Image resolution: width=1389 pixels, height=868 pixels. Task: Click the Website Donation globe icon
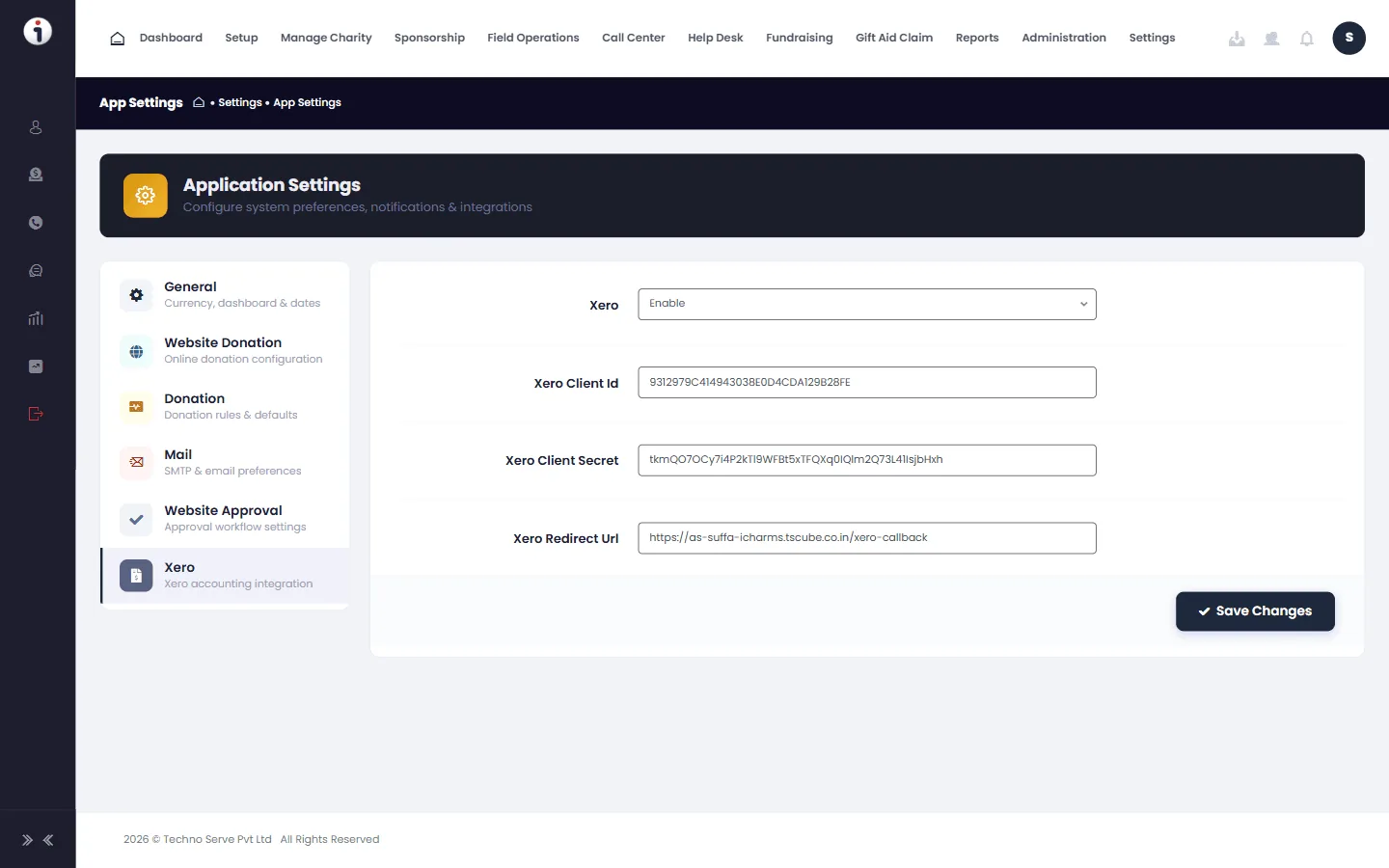[136, 351]
